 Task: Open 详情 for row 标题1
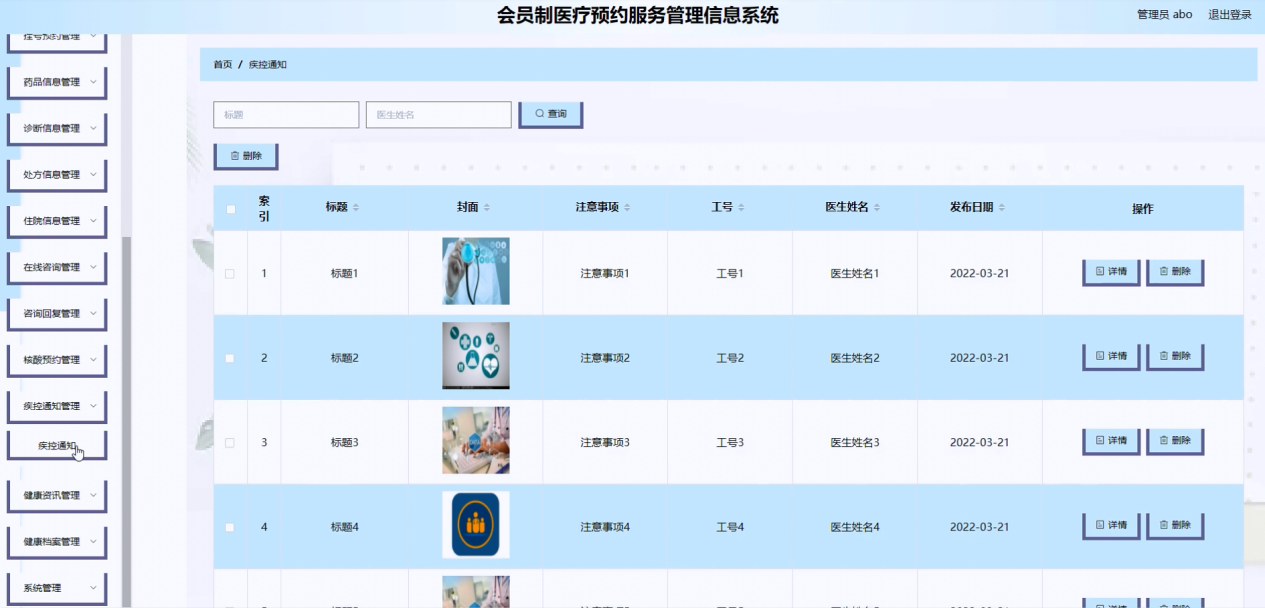point(1111,272)
